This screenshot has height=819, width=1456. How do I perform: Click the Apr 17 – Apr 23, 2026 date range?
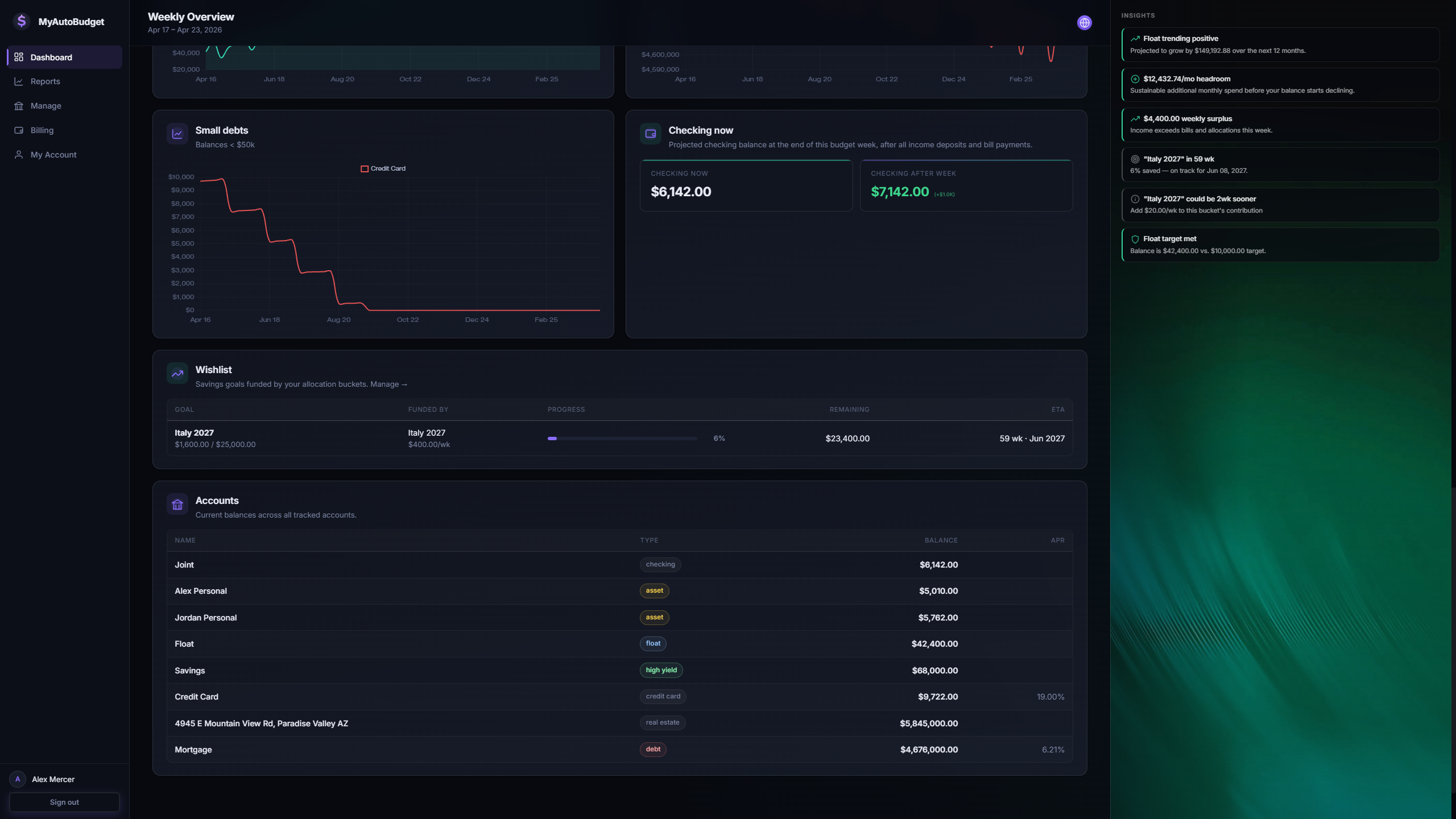point(185,30)
